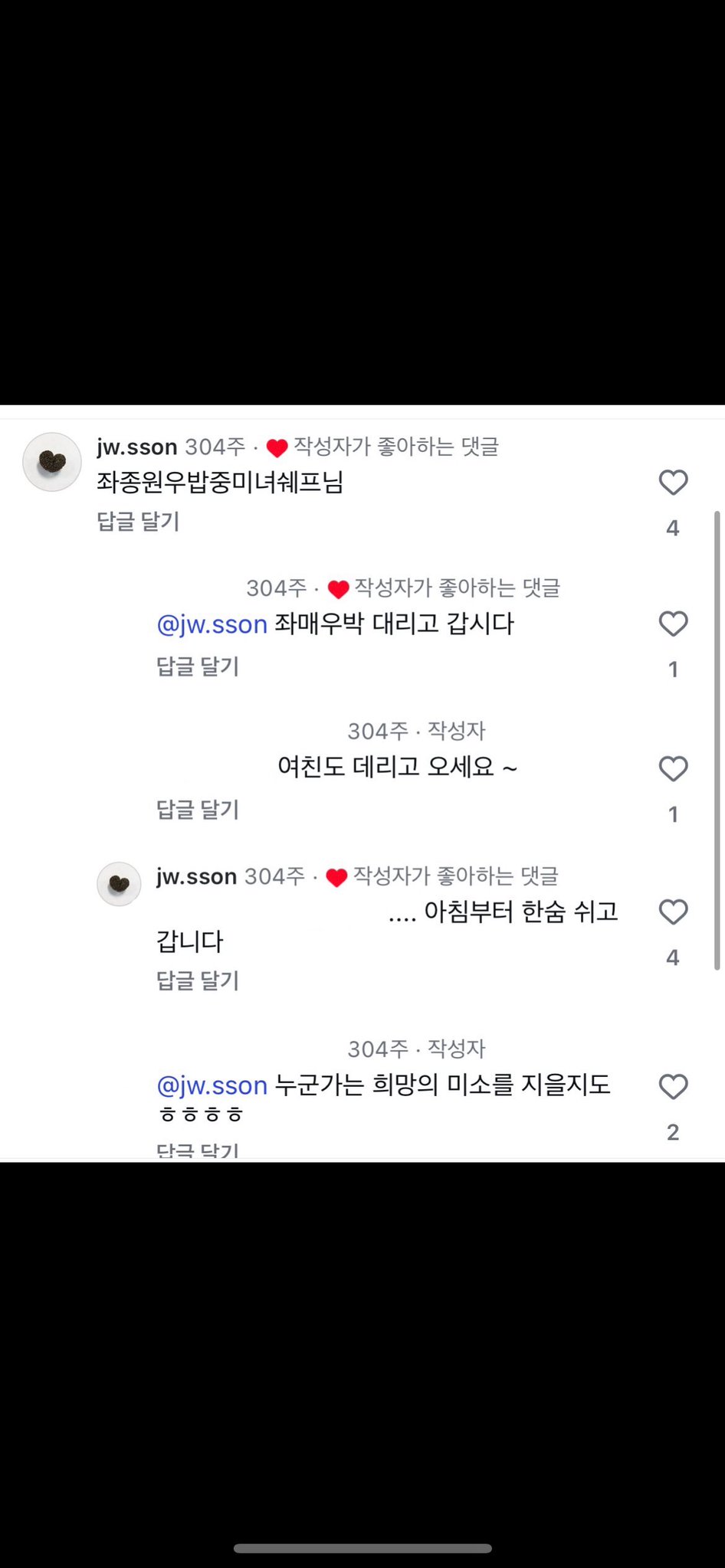Reply to the 아침부터 한숨 쉬고 갑니다 comment

(198, 980)
